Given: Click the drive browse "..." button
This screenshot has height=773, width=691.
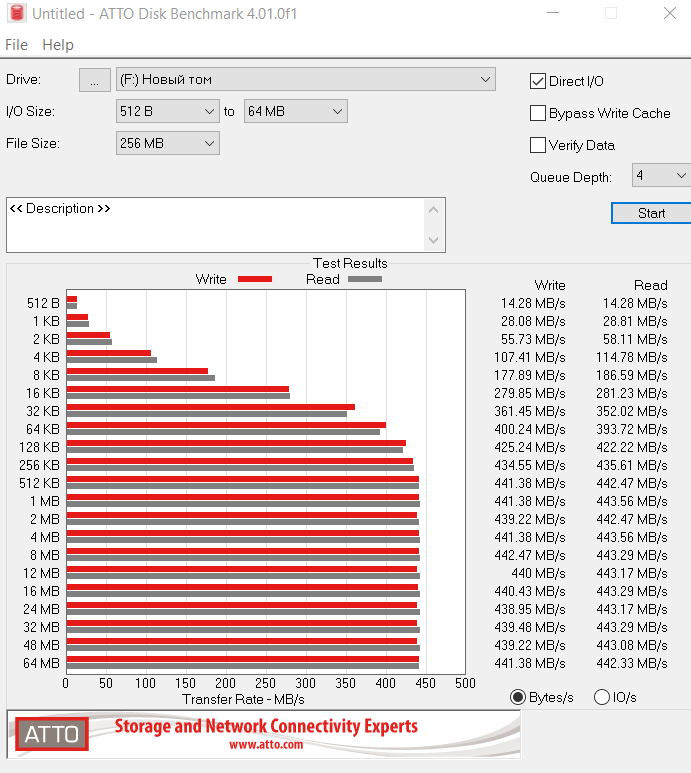Looking at the screenshot, I should pyautogui.click(x=94, y=80).
